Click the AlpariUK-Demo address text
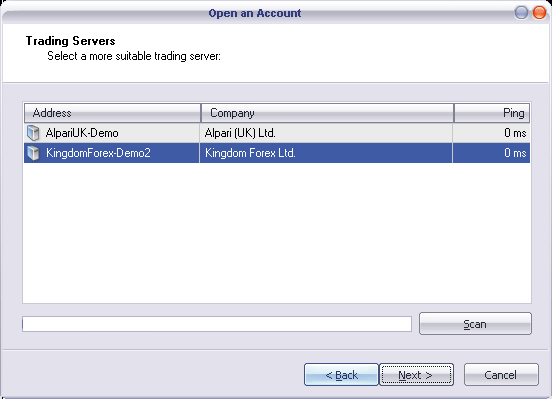 [82, 133]
